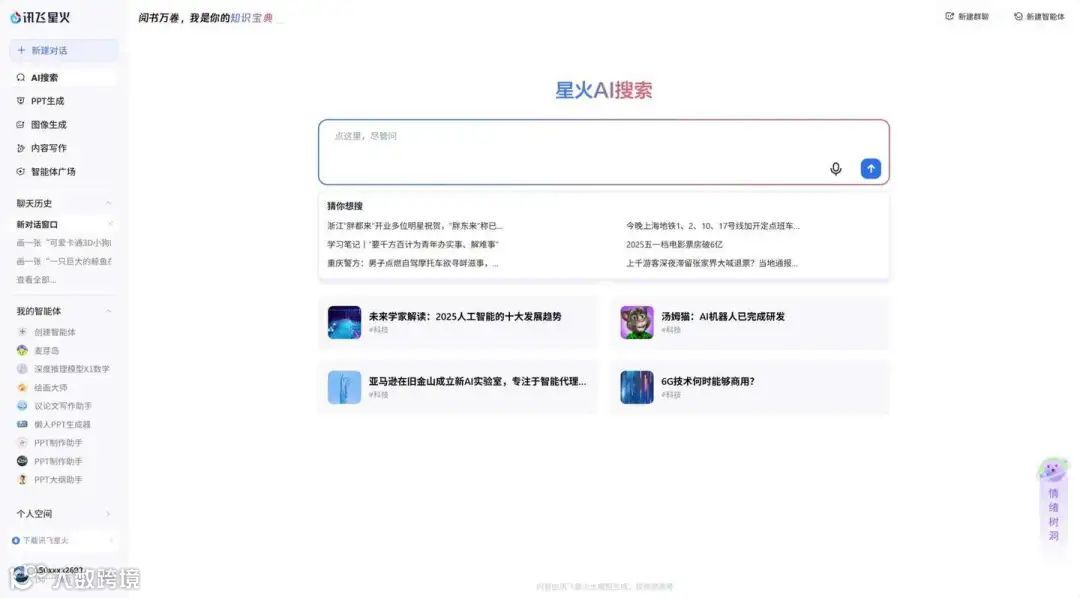Select suggestion 2025五一档电影票房破6亿
Viewport: 1080px width, 598px height.
pos(674,244)
